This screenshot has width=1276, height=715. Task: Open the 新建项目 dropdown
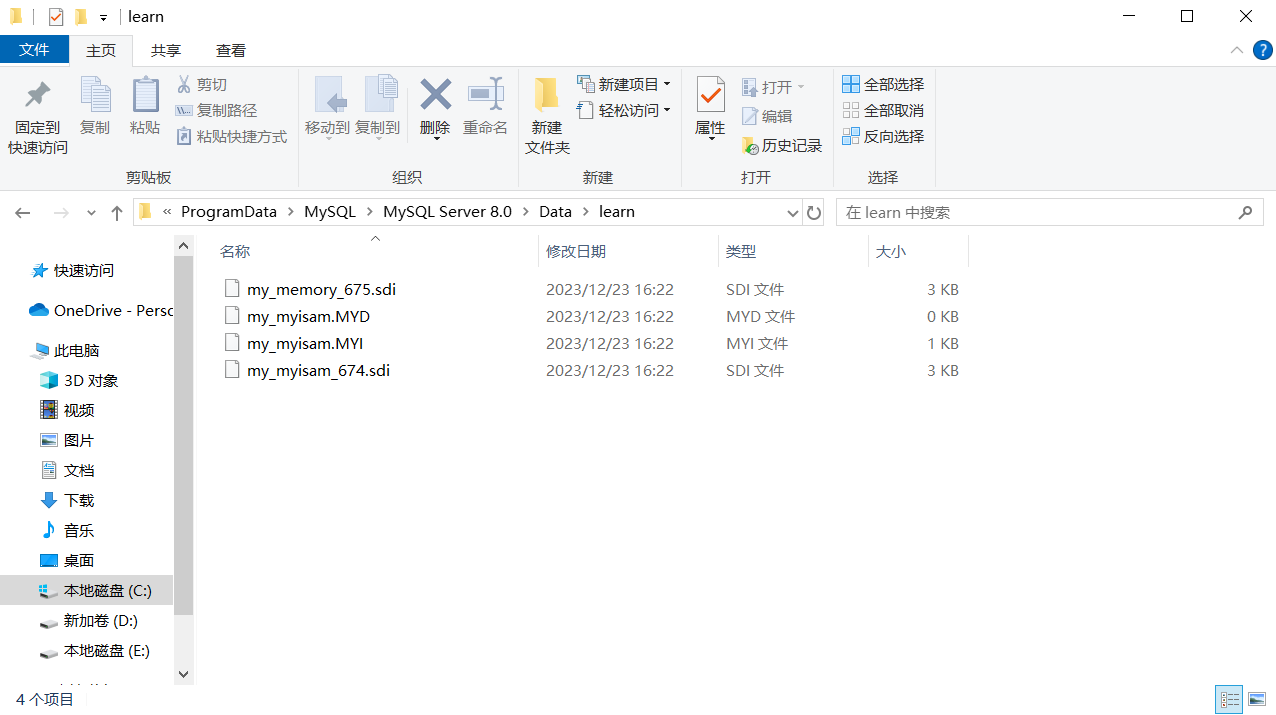pyautogui.click(x=624, y=85)
